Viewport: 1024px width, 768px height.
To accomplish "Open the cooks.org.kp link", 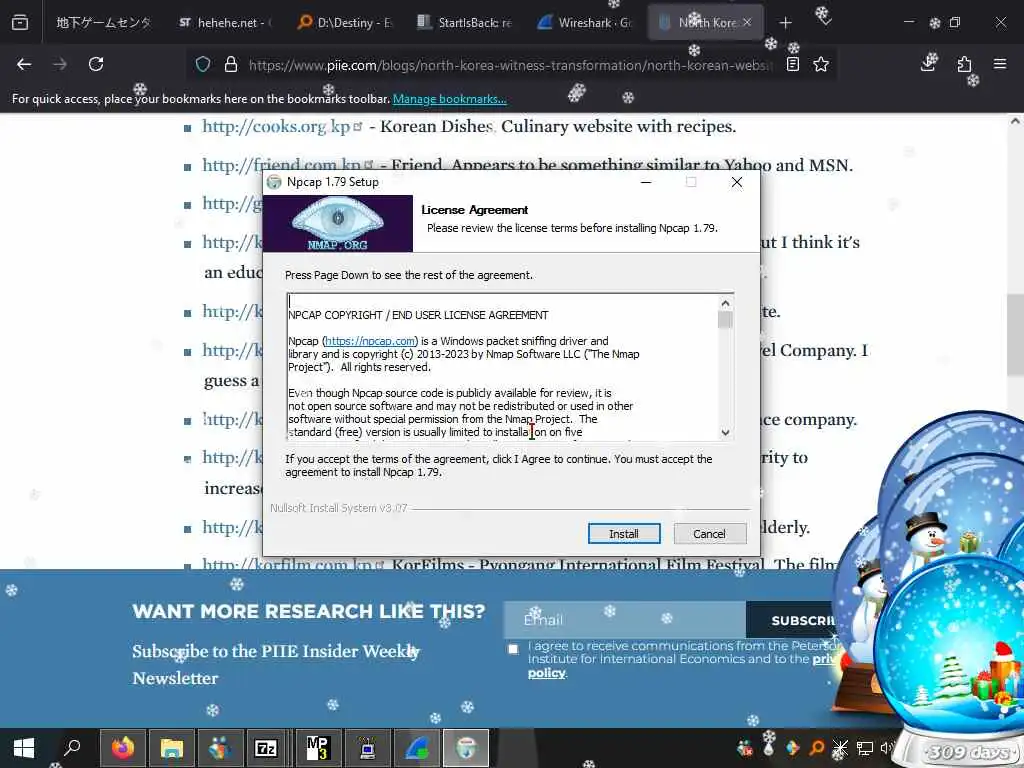I will tap(276, 126).
